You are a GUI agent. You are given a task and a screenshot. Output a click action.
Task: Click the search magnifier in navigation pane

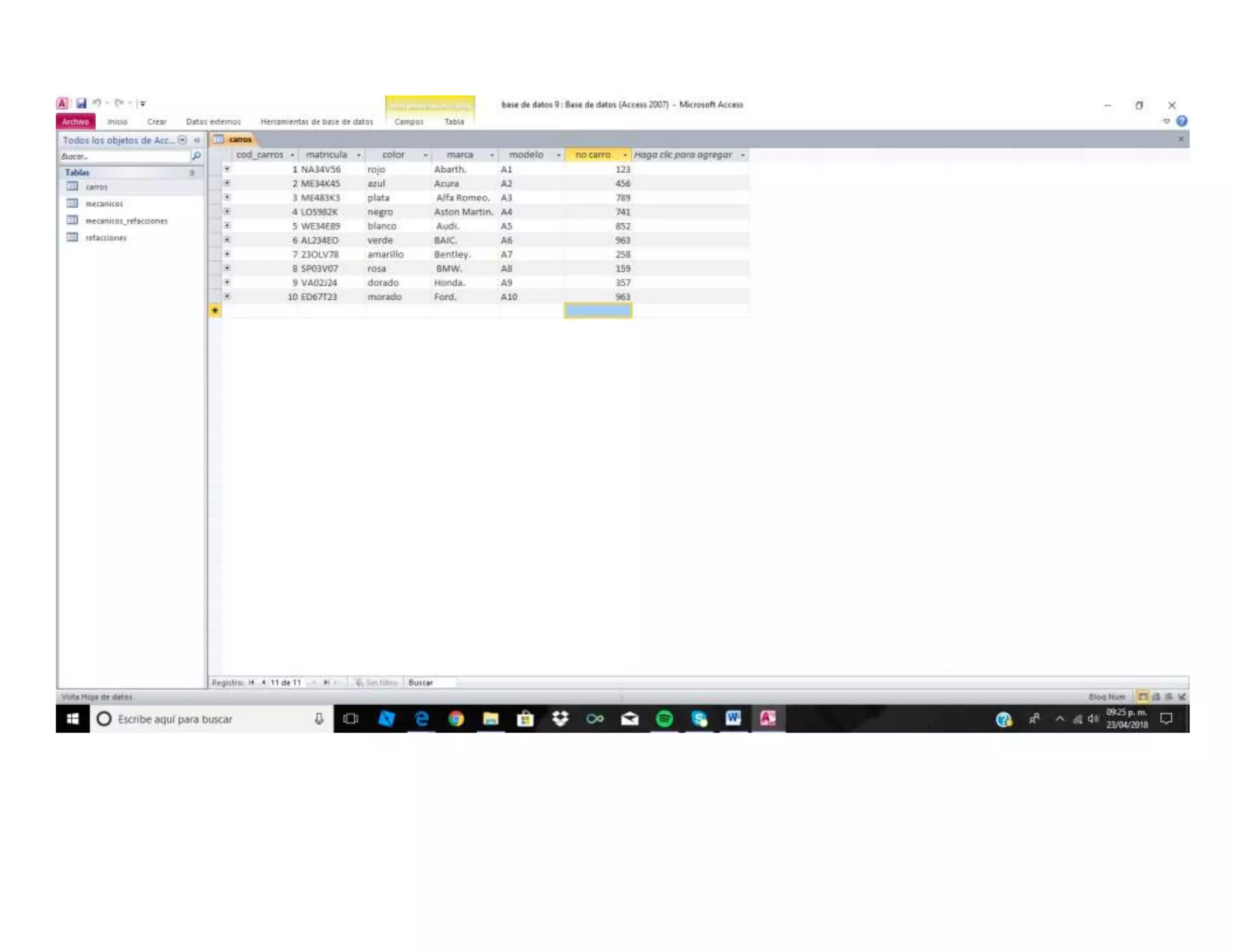[196, 156]
